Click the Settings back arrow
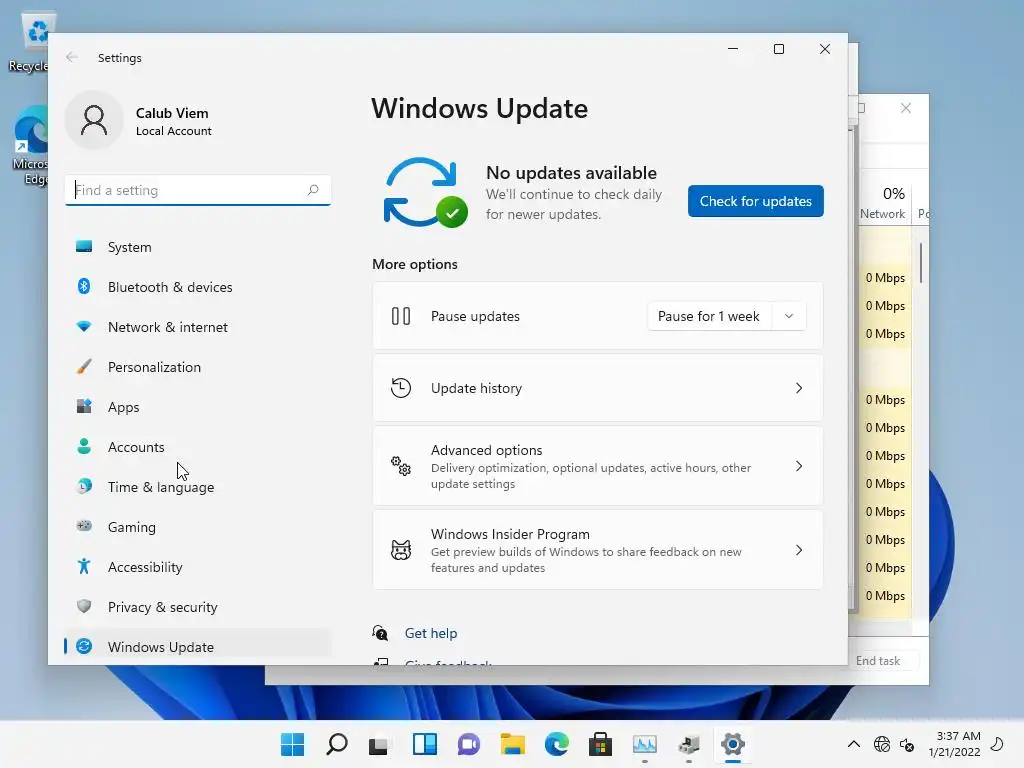Viewport: 1024px width, 768px height. (x=72, y=57)
